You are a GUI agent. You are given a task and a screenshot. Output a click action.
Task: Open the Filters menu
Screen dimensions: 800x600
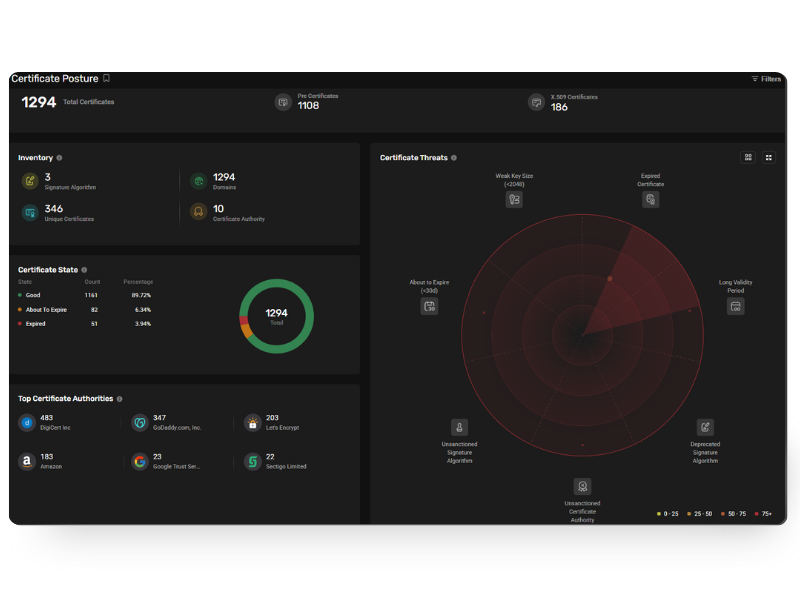(767, 78)
